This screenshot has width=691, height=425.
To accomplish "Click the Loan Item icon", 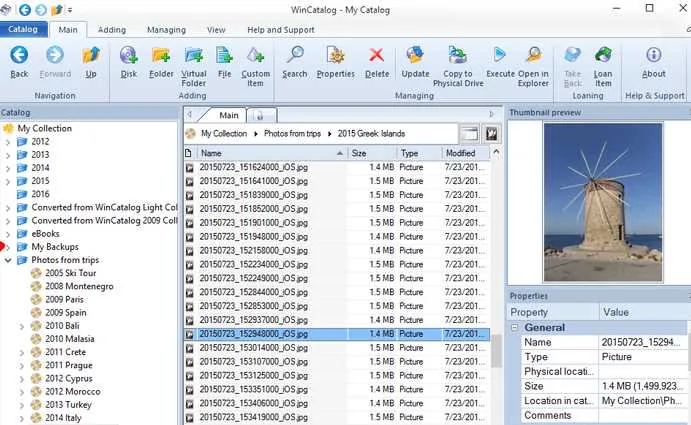I will [x=602, y=67].
